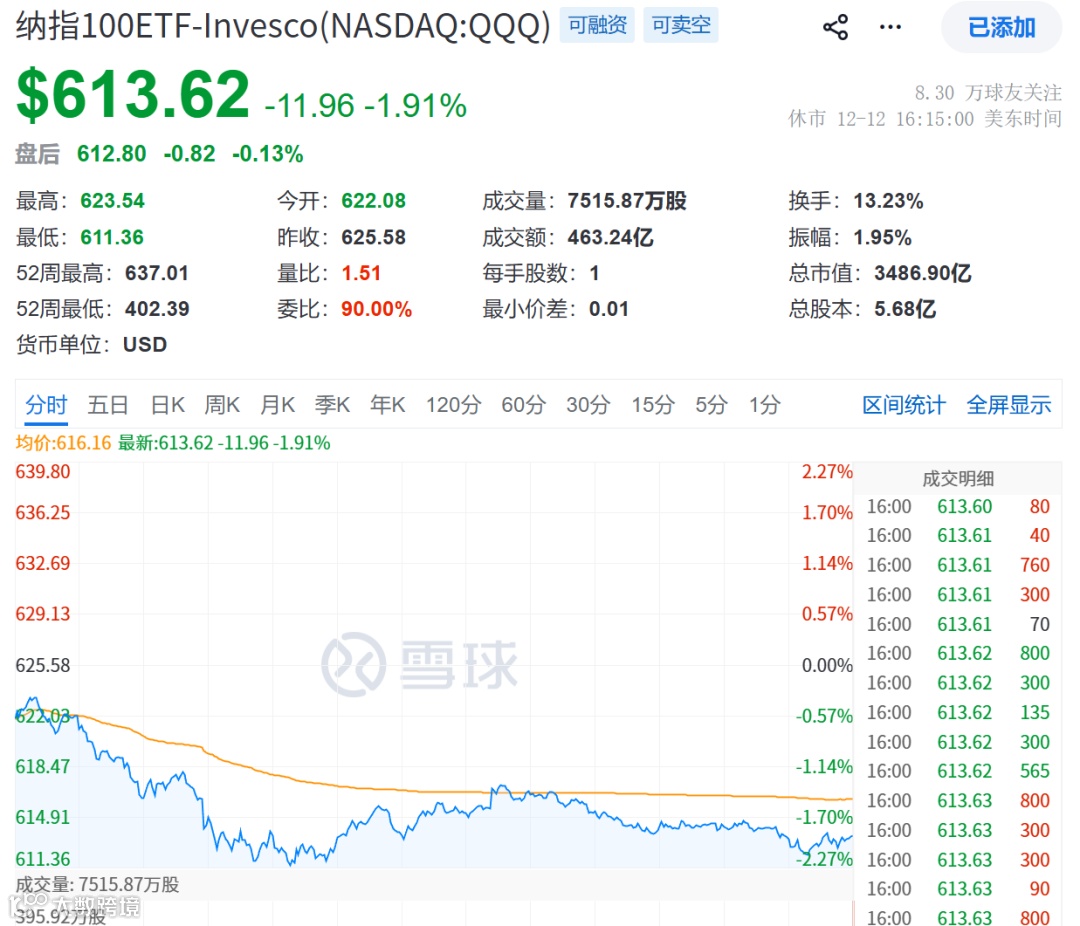Click the current price $613.62
The height and width of the screenshot is (926, 1080).
pyautogui.click(x=133, y=94)
